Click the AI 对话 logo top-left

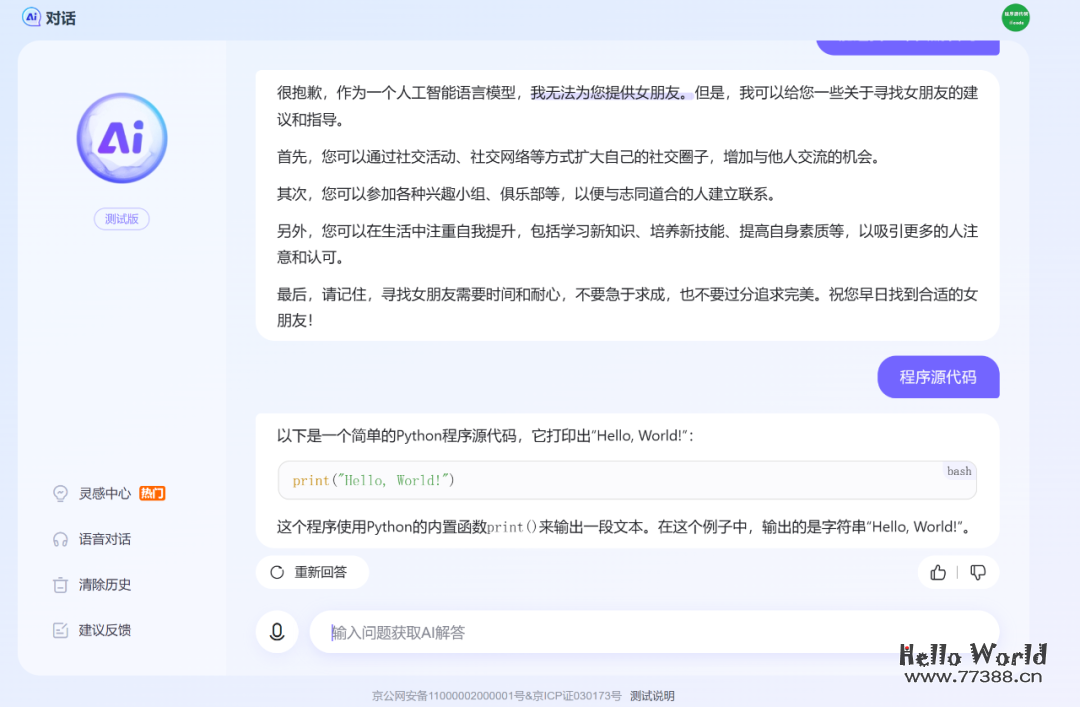tap(47, 17)
